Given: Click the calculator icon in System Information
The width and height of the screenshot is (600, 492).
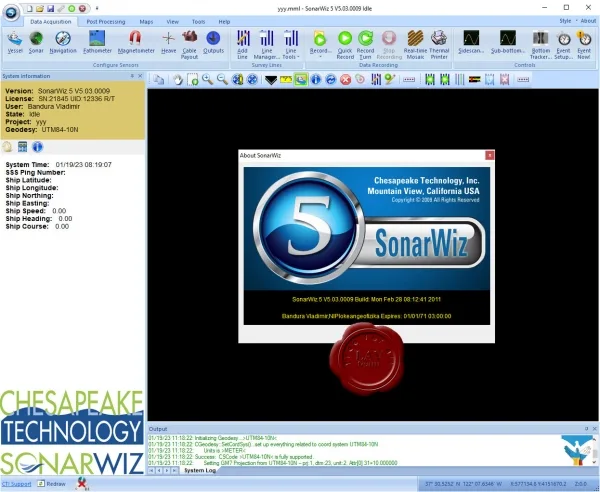Looking at the screenshot, I should point(23,147).
